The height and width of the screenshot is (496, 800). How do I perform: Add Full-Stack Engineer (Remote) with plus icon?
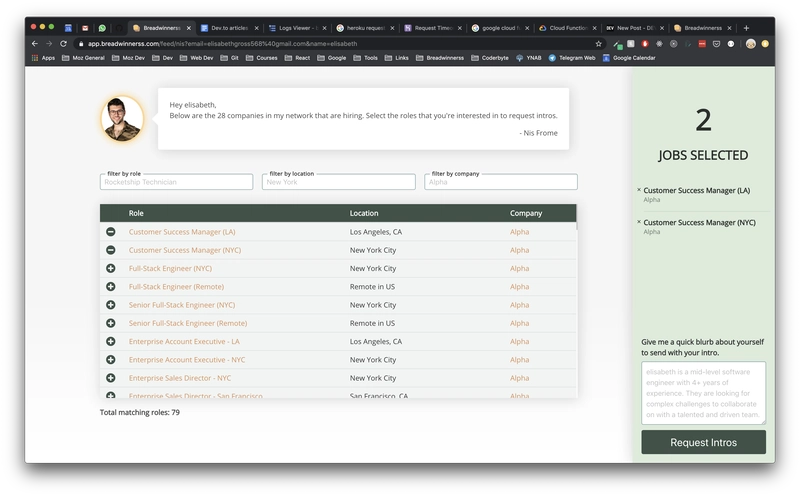coord(111,287)
